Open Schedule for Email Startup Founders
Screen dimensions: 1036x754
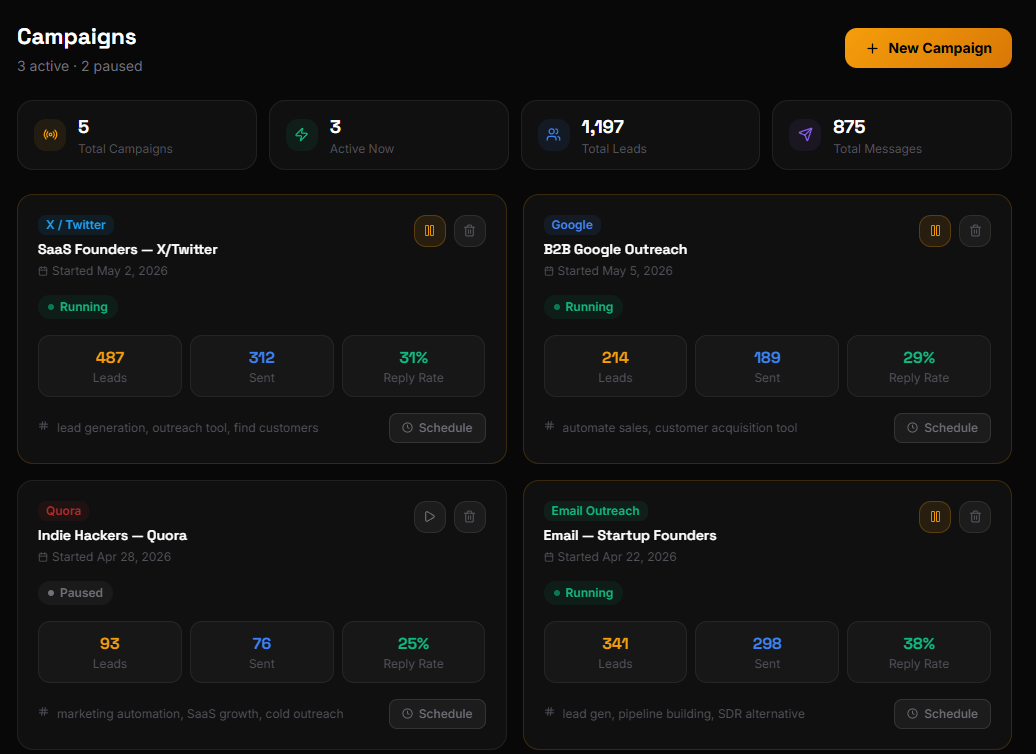pos(942,714)
